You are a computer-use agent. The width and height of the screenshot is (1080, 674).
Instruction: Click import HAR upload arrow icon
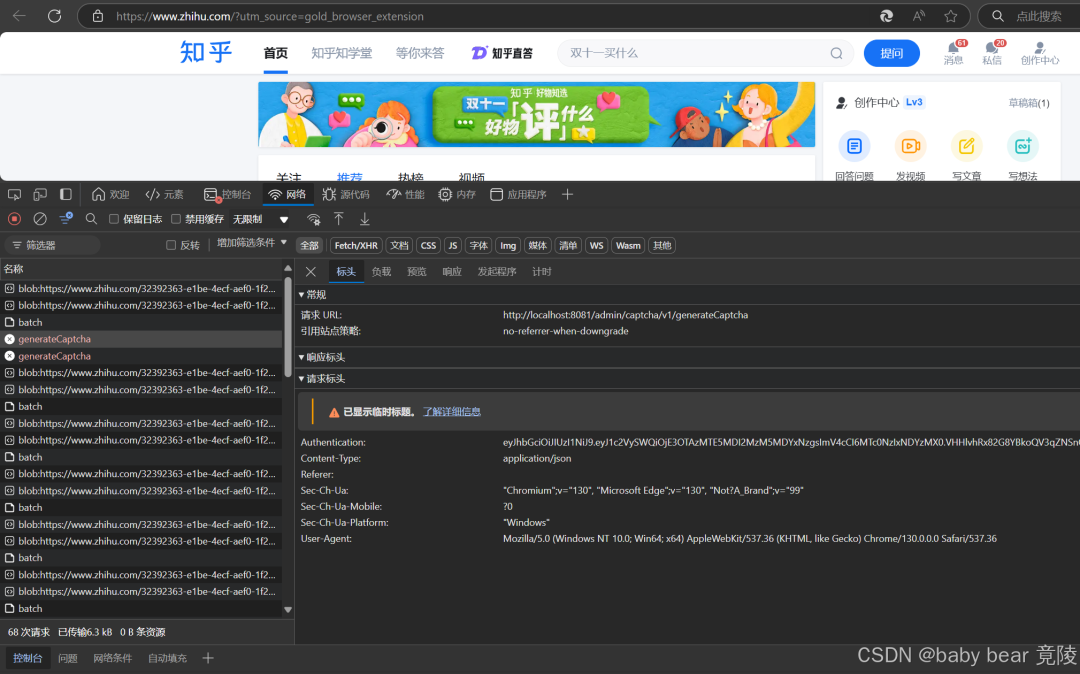coord(339,219)
